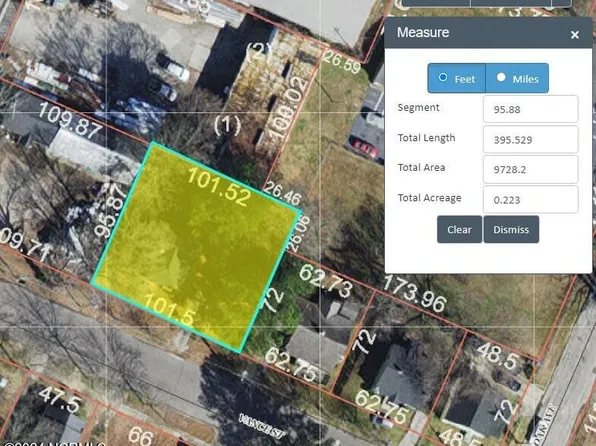Click the 26.06 dimension label
This screenshot has height=446, width=596.
299,233
